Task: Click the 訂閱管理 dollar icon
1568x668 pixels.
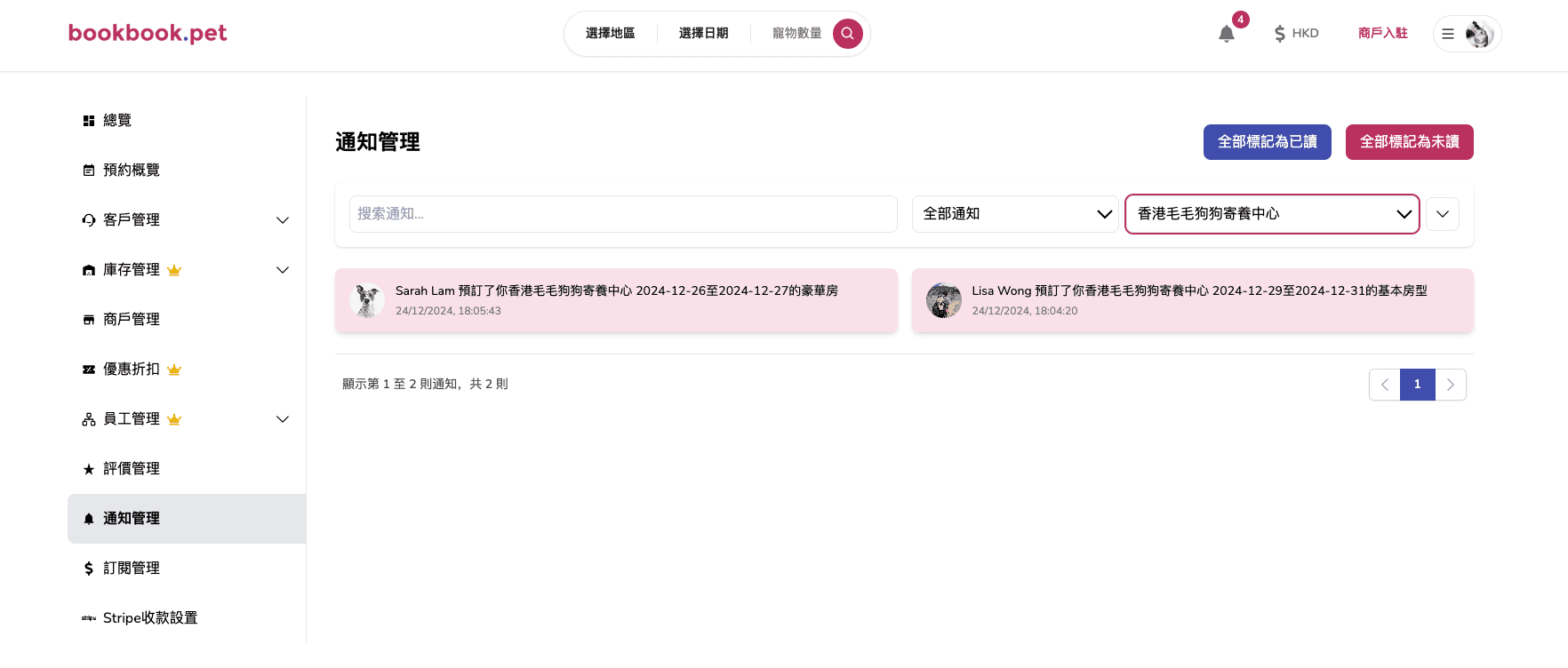Action: click(x=89, y=569)
